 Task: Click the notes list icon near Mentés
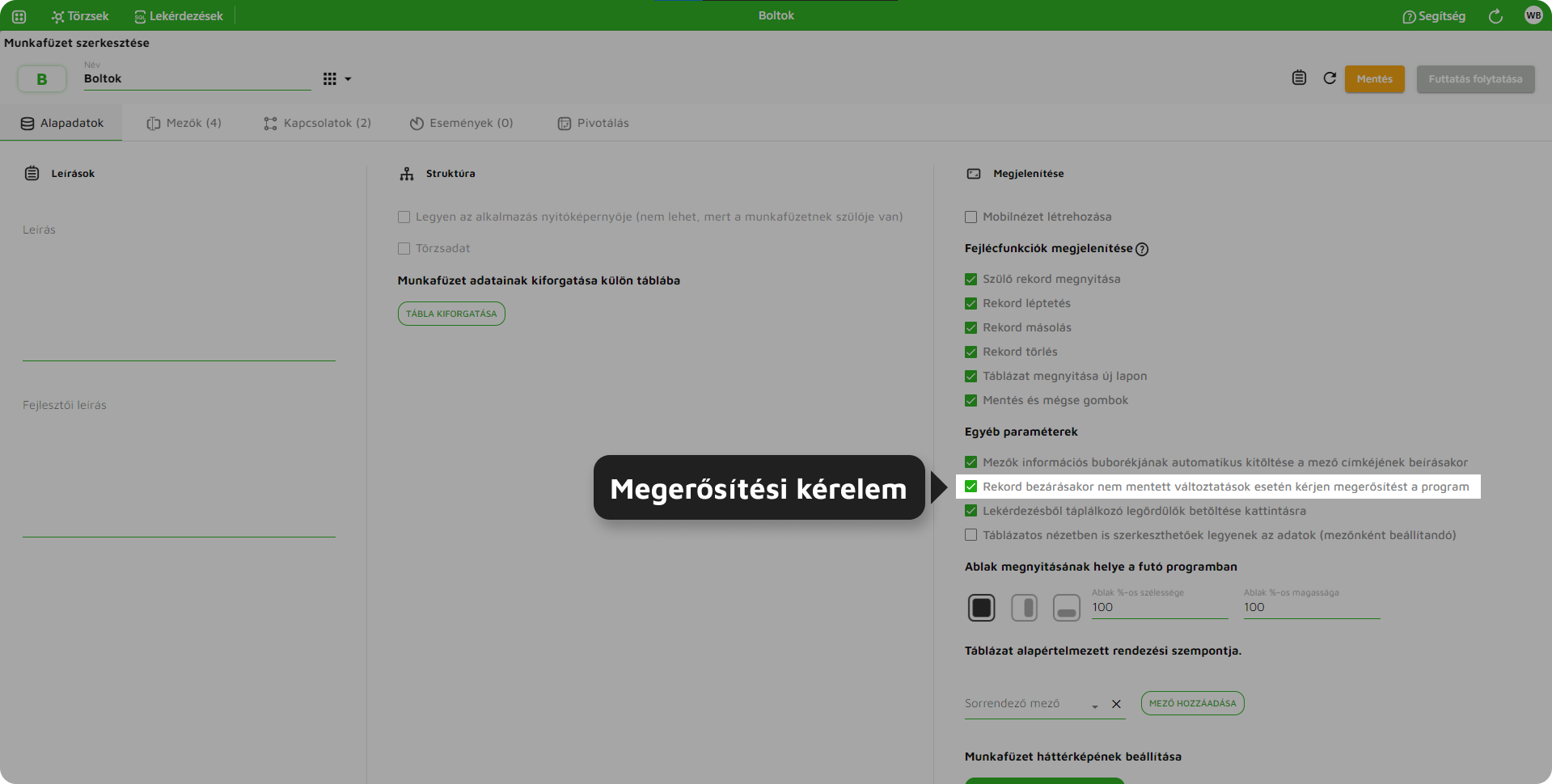1299,78
